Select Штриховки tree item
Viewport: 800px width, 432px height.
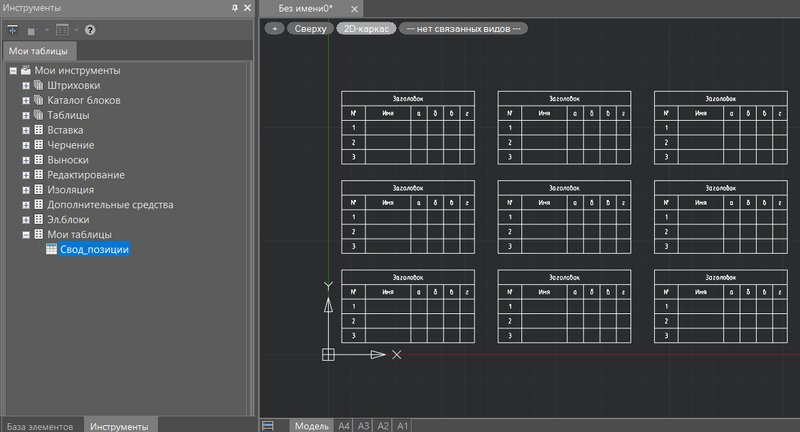point(73,85)
